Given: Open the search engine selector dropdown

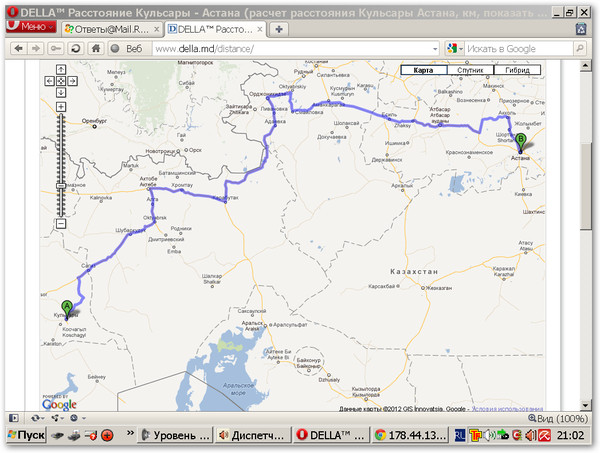Looking at the screenshot, I should click(453, 48).
